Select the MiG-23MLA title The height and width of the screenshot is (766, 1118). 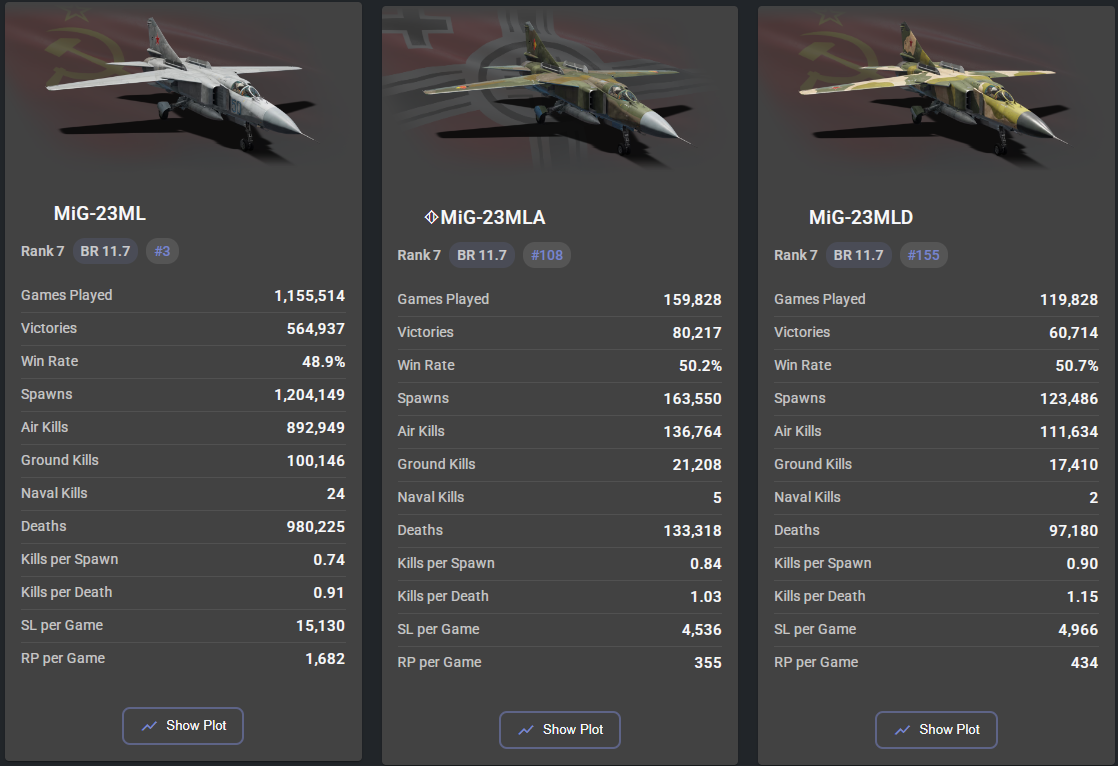point(493,217)
